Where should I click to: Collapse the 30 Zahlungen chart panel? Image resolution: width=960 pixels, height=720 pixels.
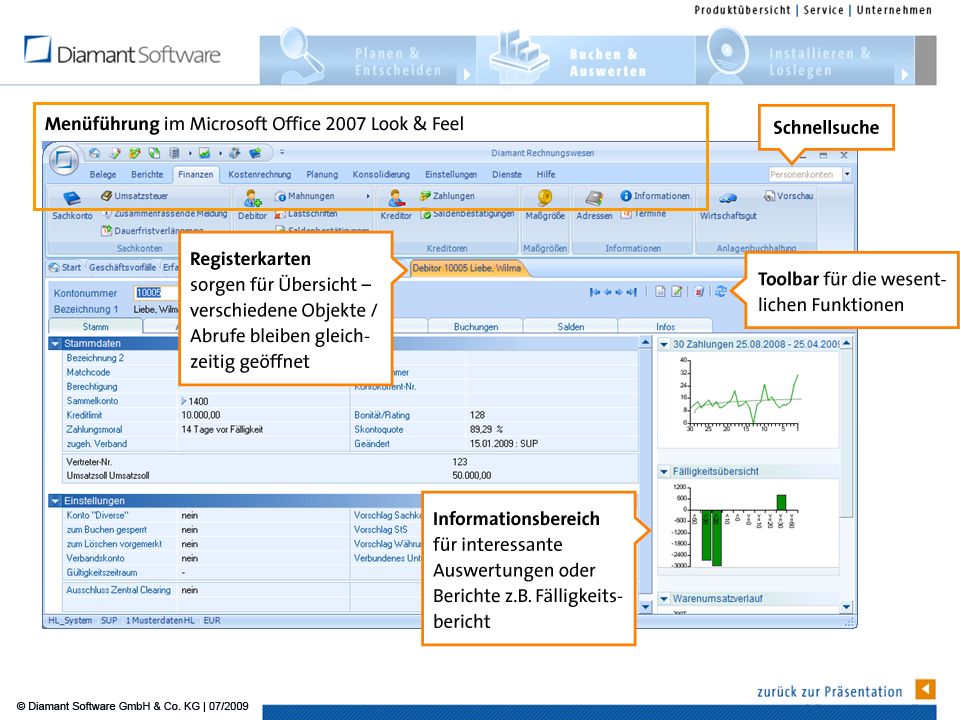coord(664,345)
